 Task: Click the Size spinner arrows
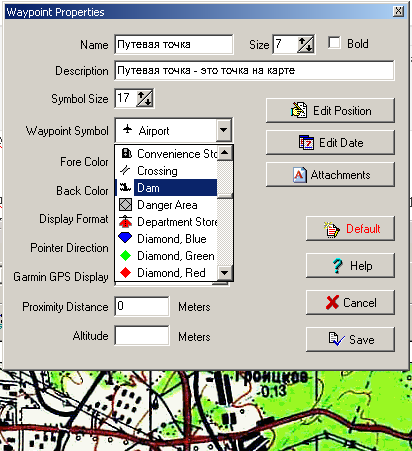tap(306, 44)
